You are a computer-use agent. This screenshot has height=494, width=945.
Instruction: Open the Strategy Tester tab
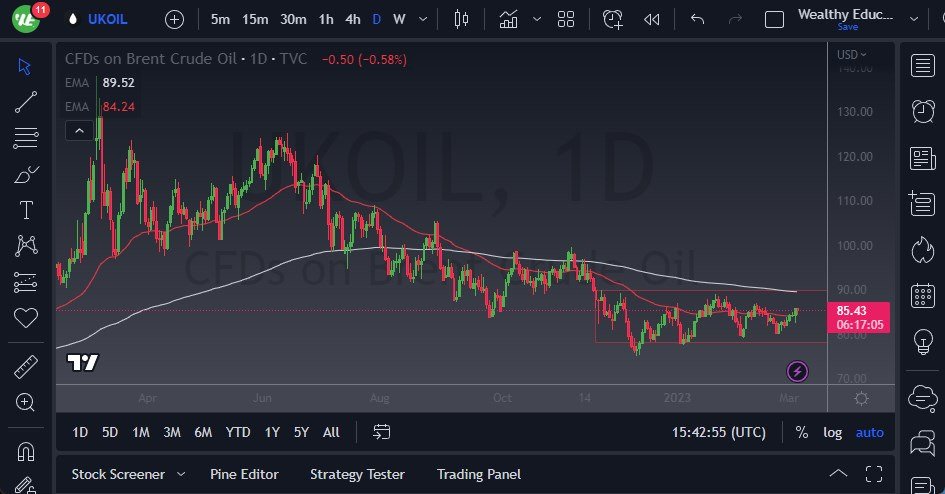click(x=357, y=474)
